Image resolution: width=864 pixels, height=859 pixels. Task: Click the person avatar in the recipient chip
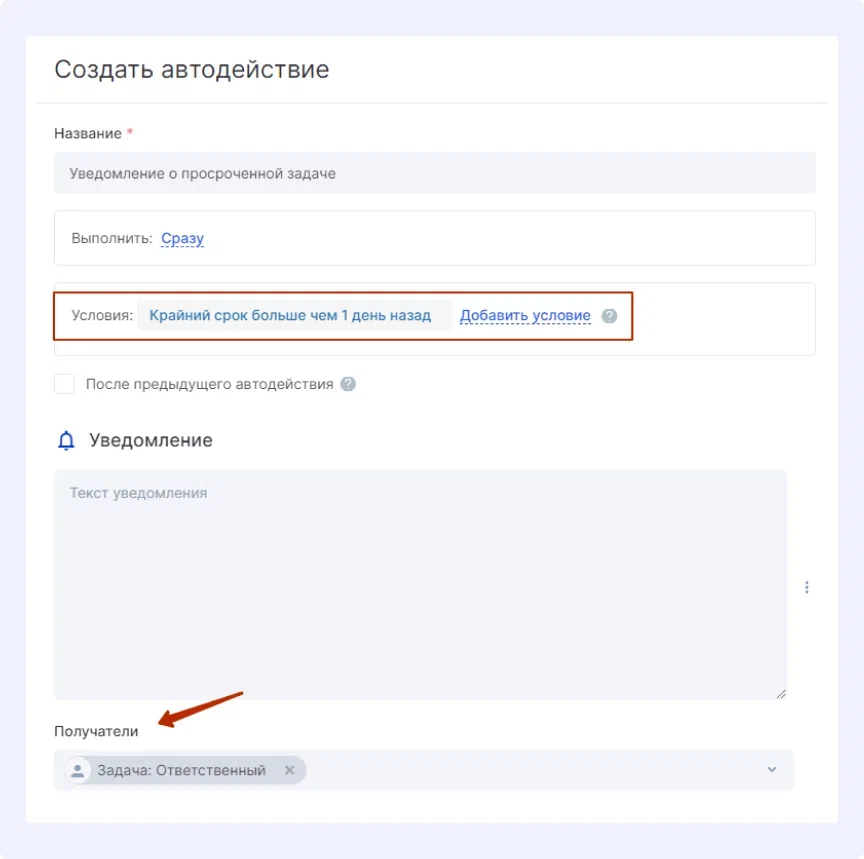(x=78, y=770)
